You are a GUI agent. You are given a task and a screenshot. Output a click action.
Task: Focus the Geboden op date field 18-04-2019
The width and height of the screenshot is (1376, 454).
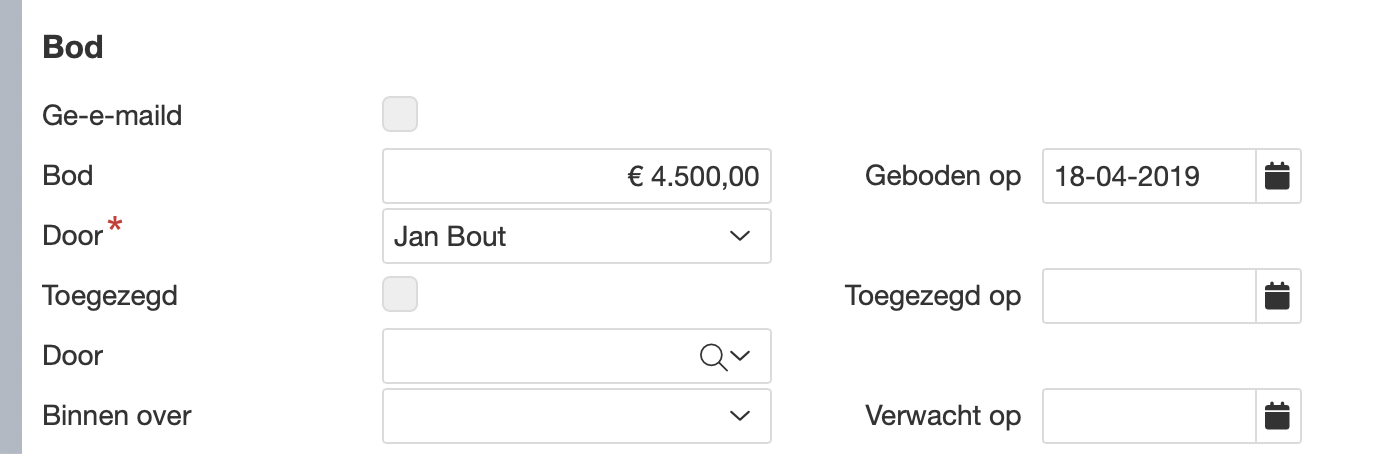point(1148,176)
